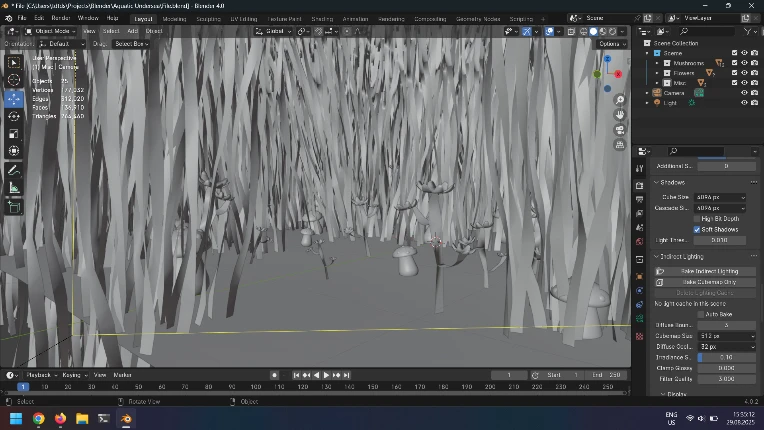Image resolution: width=764 pixels, height=430 pixels.
Task: Select the Annotate tool
Action: 14,170
